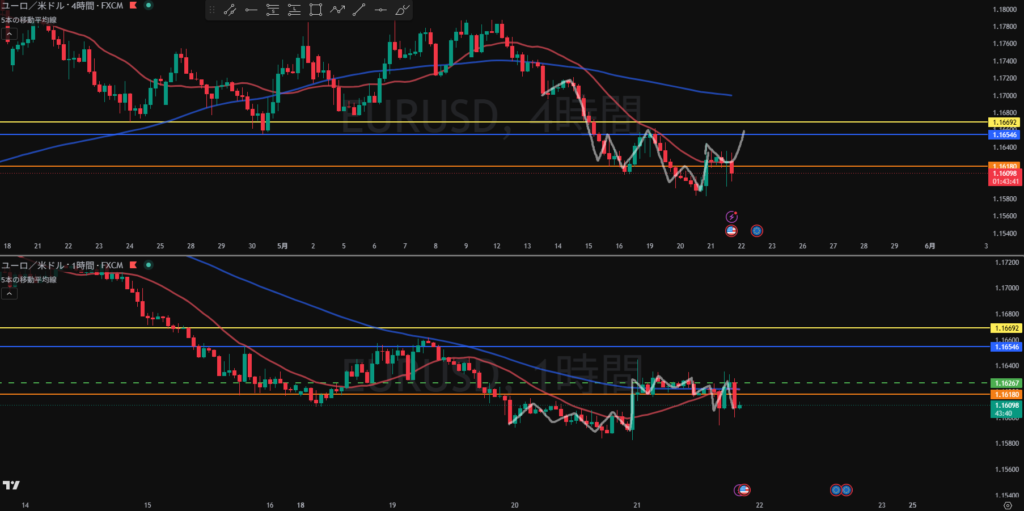The image size is (1024, 511).
Task: Click the yellow 1.16692 price label on the 4-hour chart
Action: pos(1003,122)
